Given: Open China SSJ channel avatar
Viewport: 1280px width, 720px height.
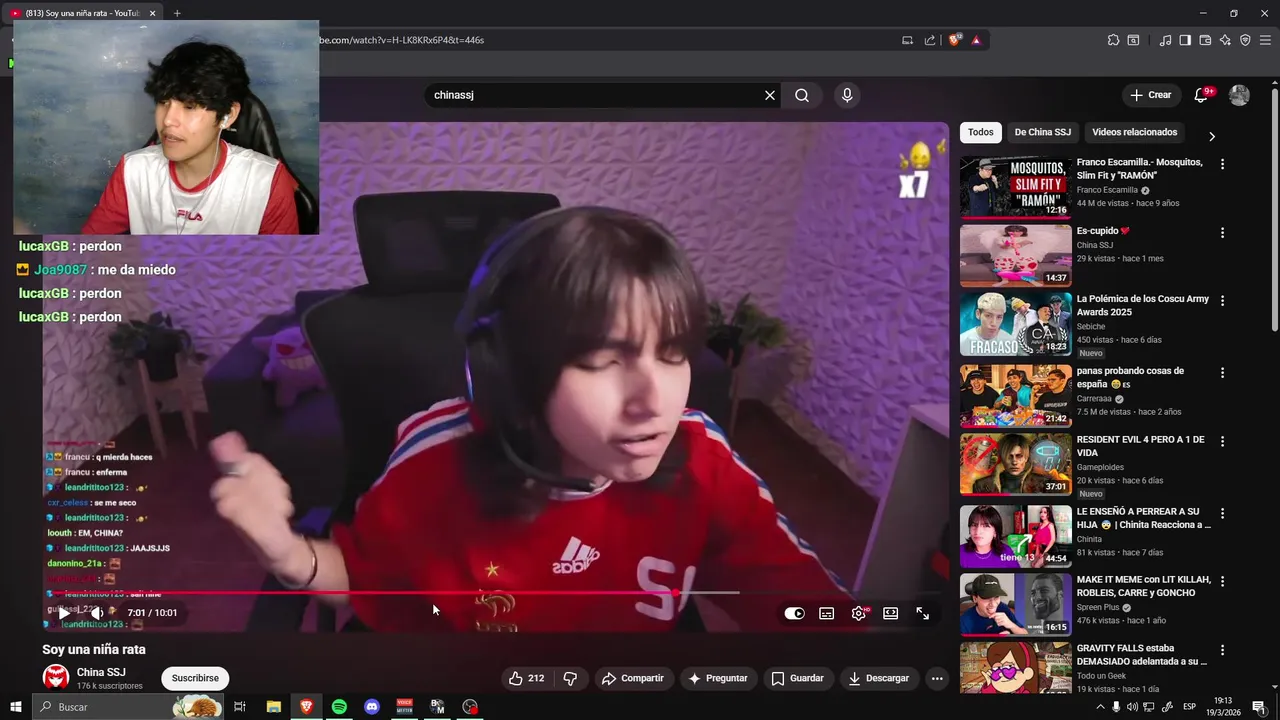Looking at the screenshot, I should [56, 677].
